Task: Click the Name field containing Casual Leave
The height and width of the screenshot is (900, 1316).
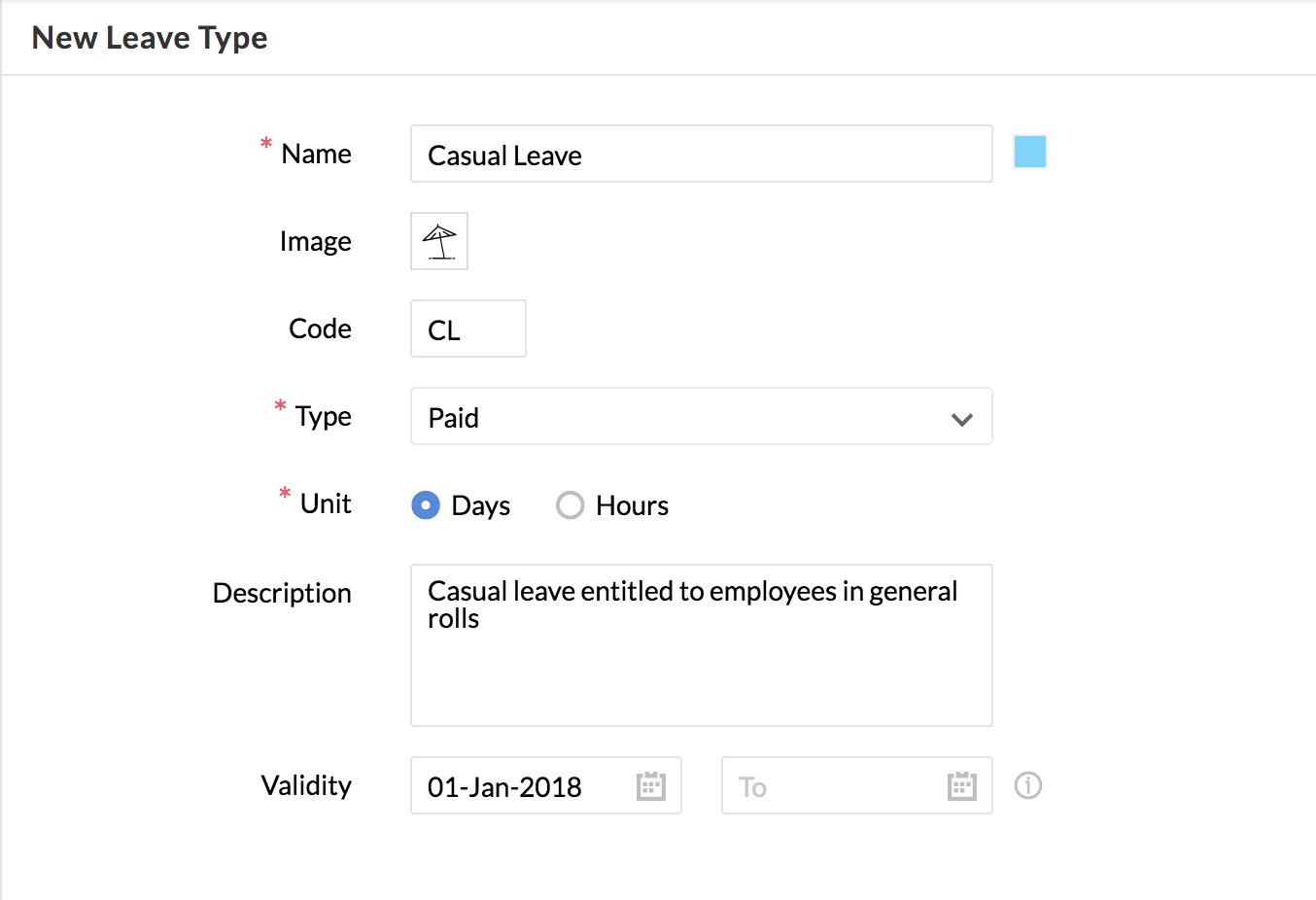Action: click(x=701, y=154)
